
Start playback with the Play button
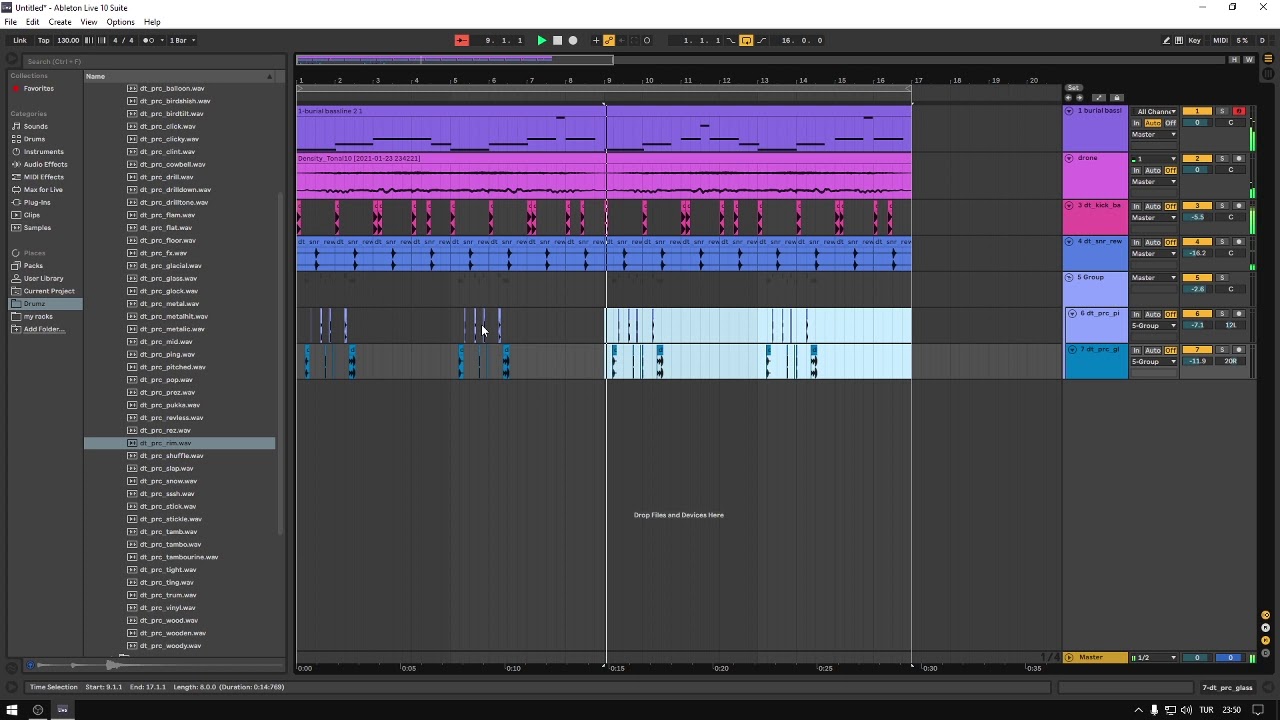[541, 40]
